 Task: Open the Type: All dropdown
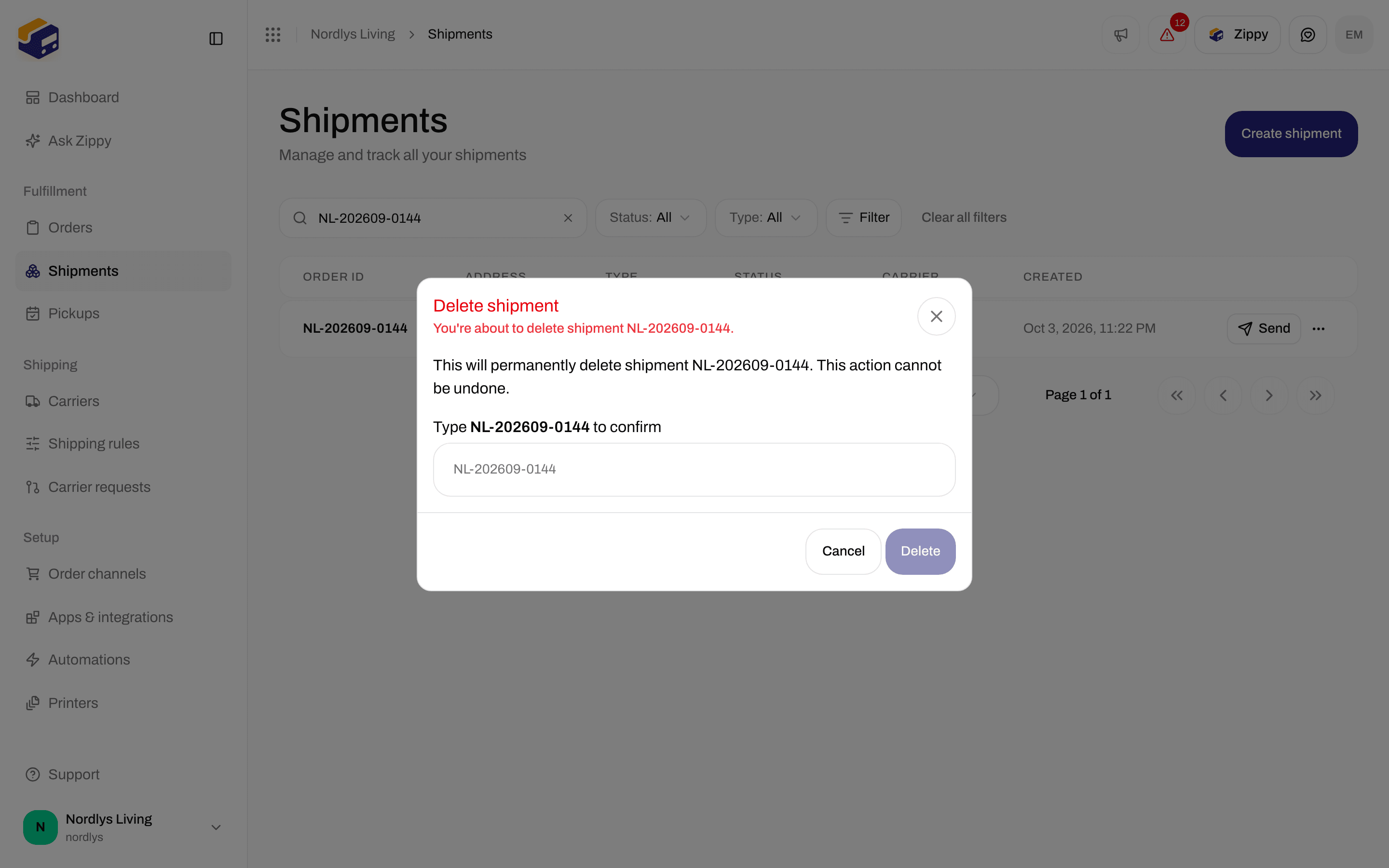click(x=766, y=218)
